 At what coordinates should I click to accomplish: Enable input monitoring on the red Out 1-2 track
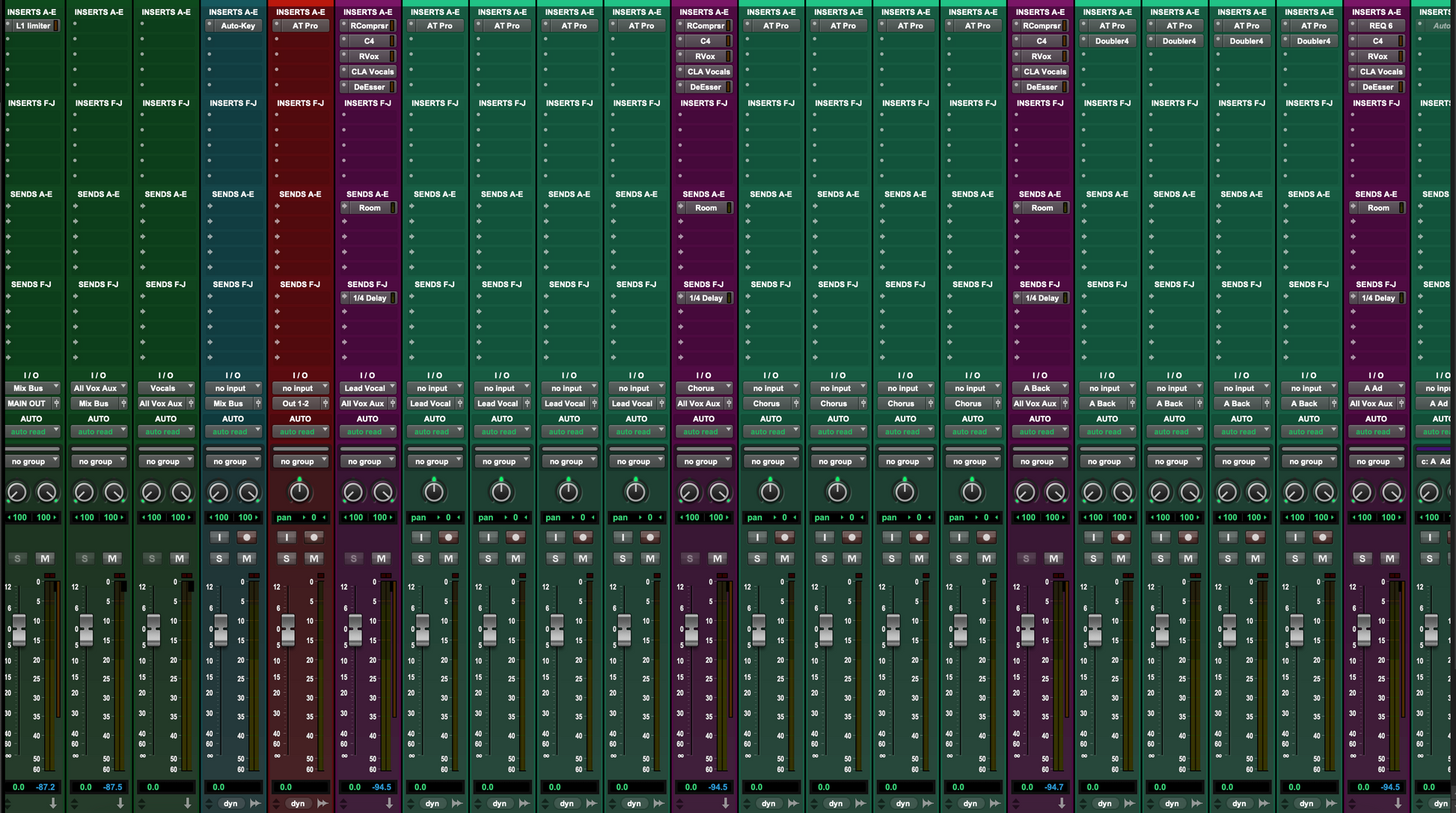click(x=287, y=537)
